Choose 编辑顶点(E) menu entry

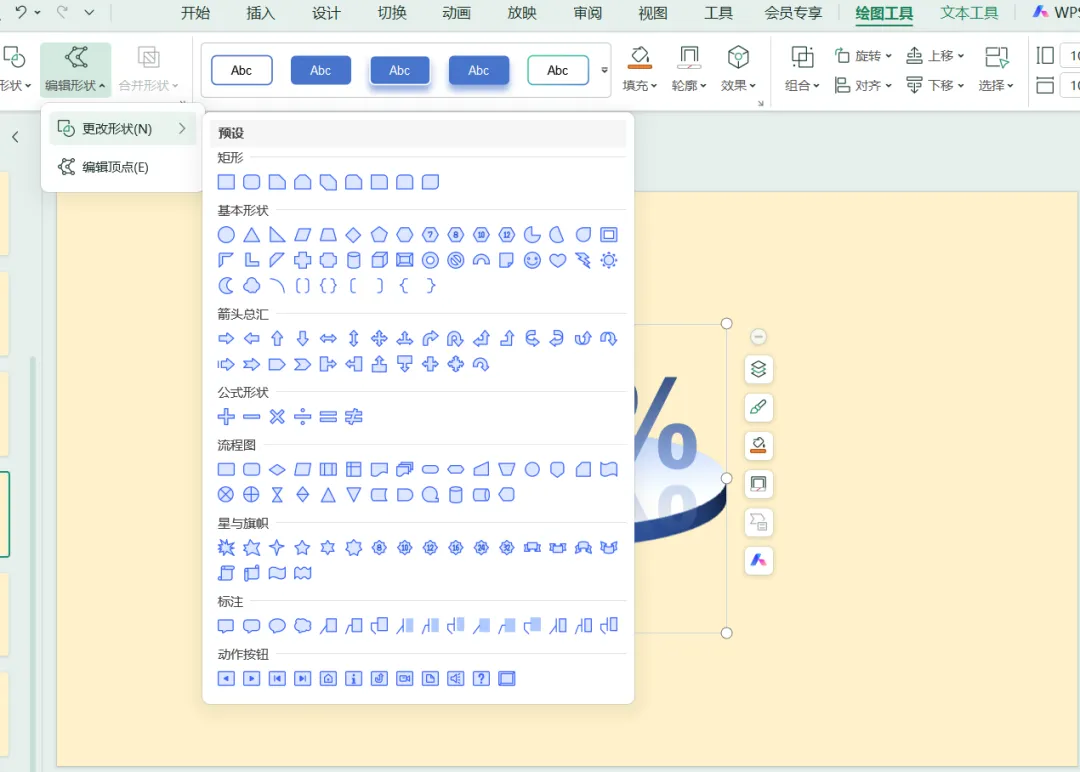click(x=122, y=167)
